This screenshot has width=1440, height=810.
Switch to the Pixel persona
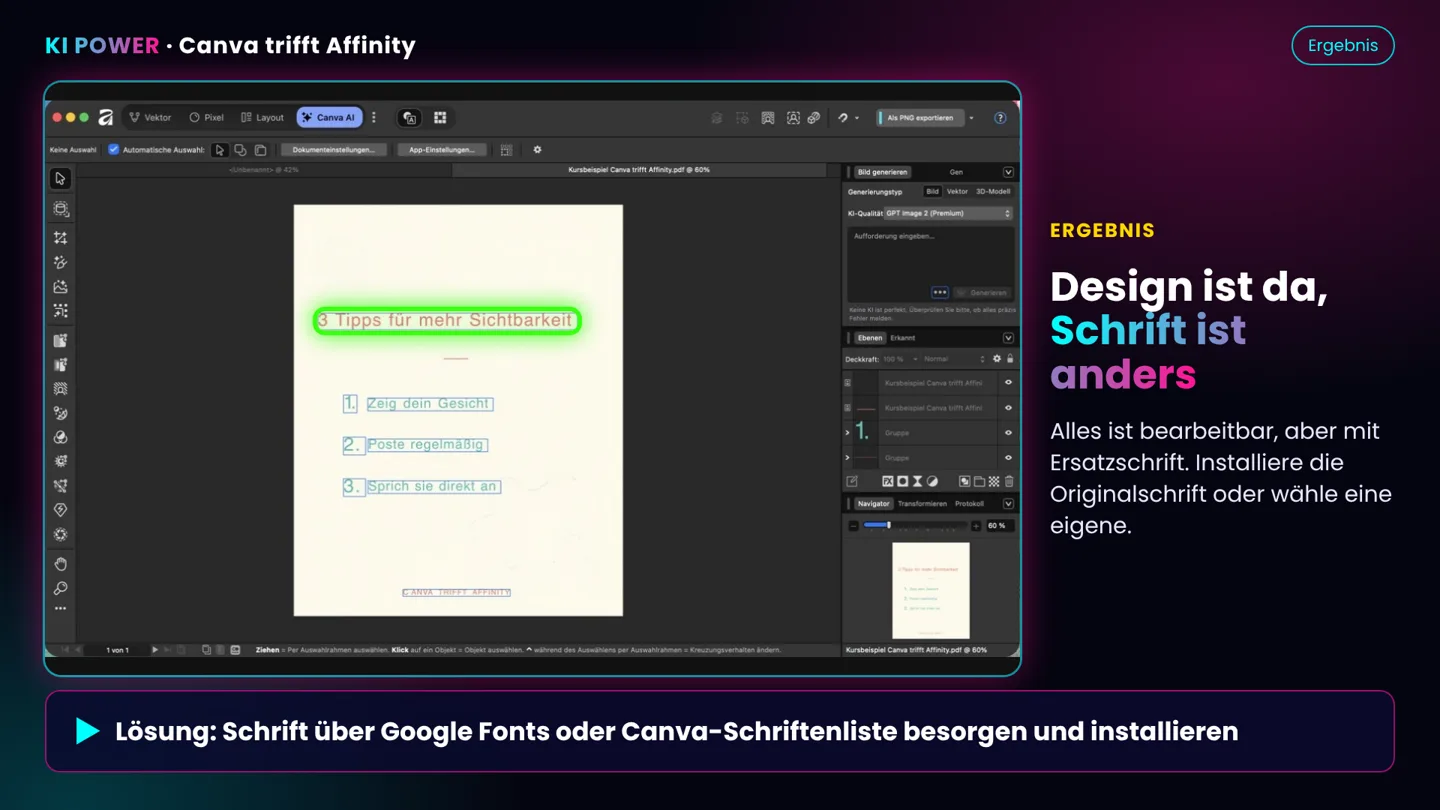pyautogui.click(x=207, y=118)
